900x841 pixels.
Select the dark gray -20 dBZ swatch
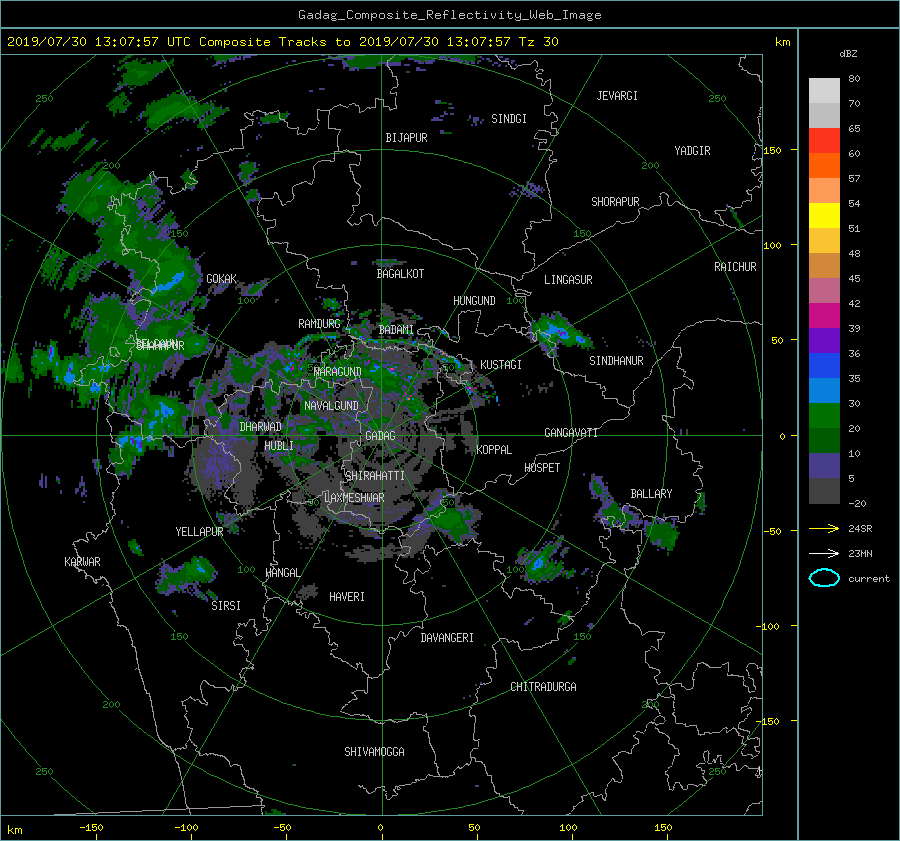(x=824, y=491)
